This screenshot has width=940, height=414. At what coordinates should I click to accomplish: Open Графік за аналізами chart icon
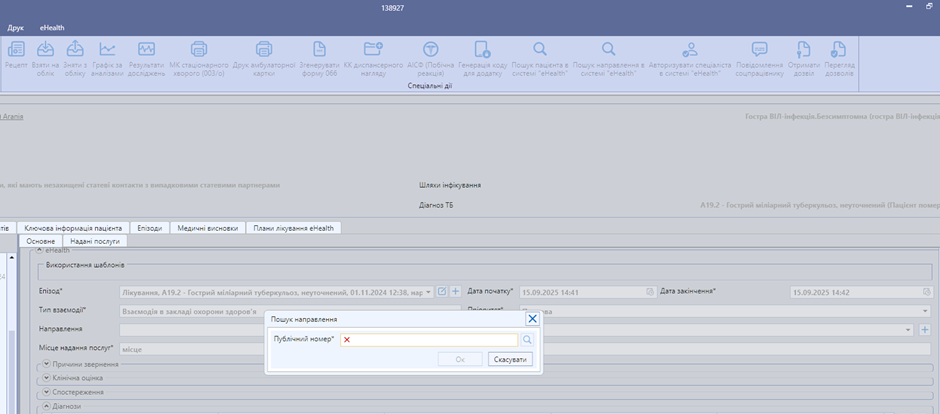pyautogui.click(x=107, y=50)
